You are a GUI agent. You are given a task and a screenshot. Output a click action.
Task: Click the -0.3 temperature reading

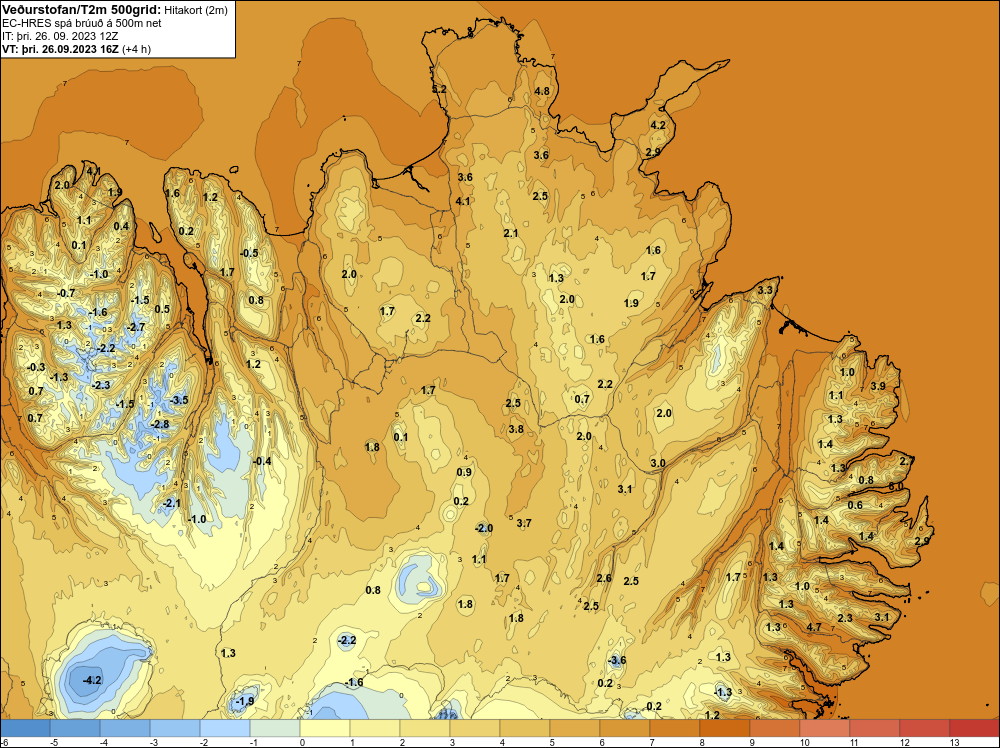point(36,367)
